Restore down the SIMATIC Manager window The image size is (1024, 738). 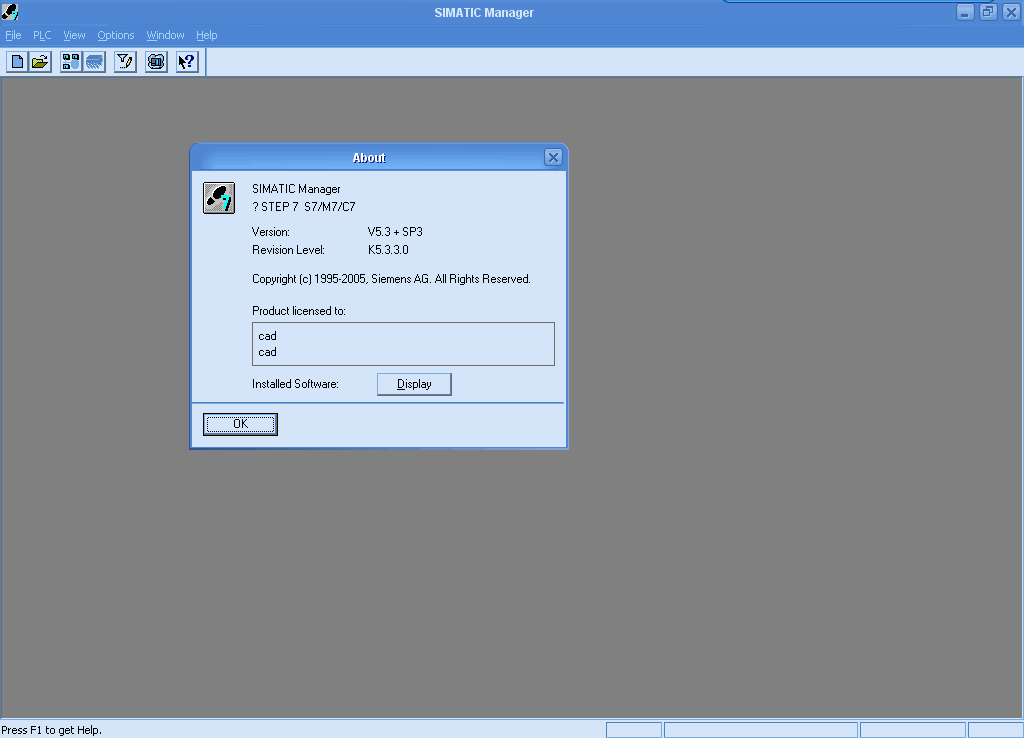(988, 12)
